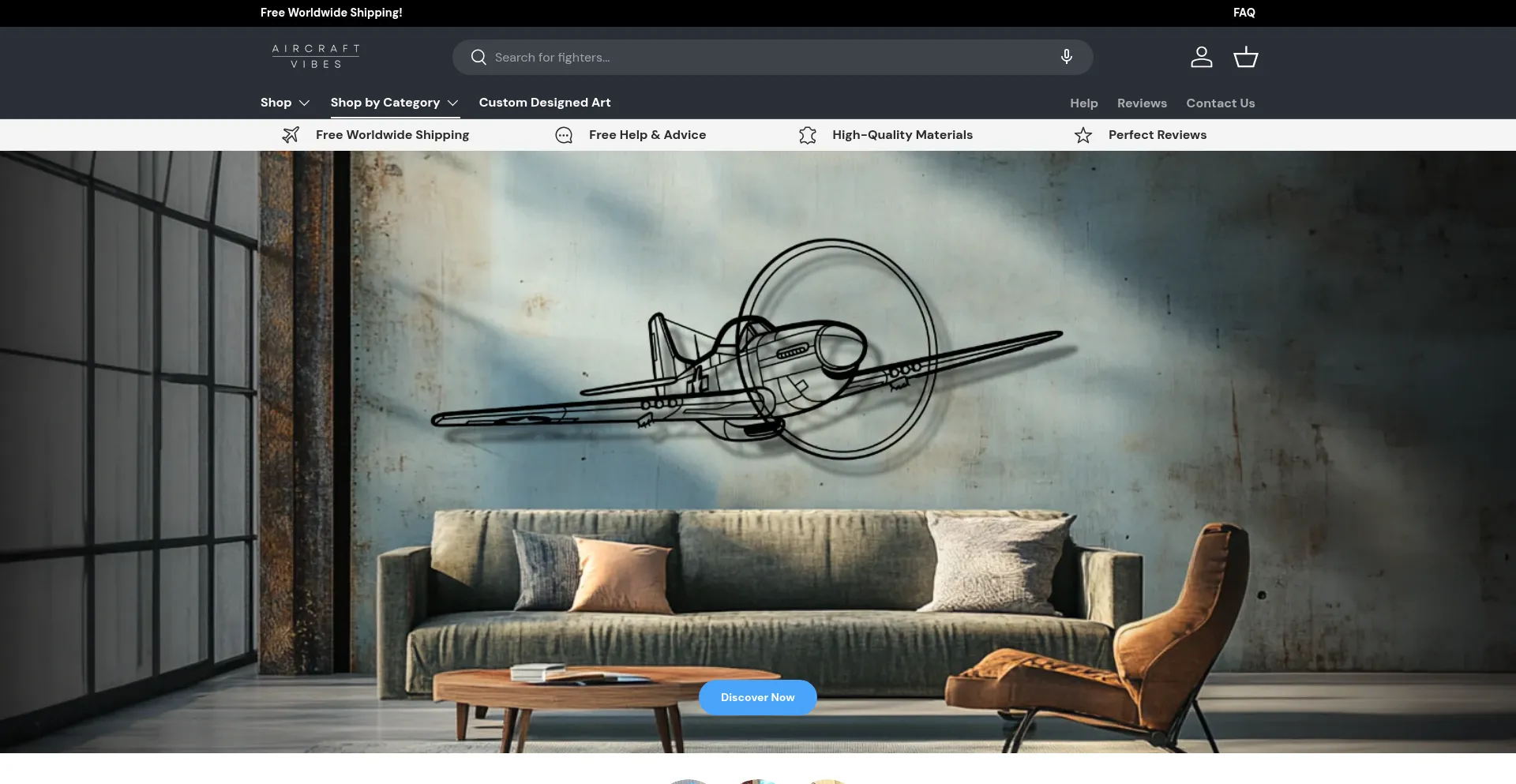Click the Discover Now button
Image resolution: width=1516 pixels, height=784 pixels.
[x=757, y=697]
